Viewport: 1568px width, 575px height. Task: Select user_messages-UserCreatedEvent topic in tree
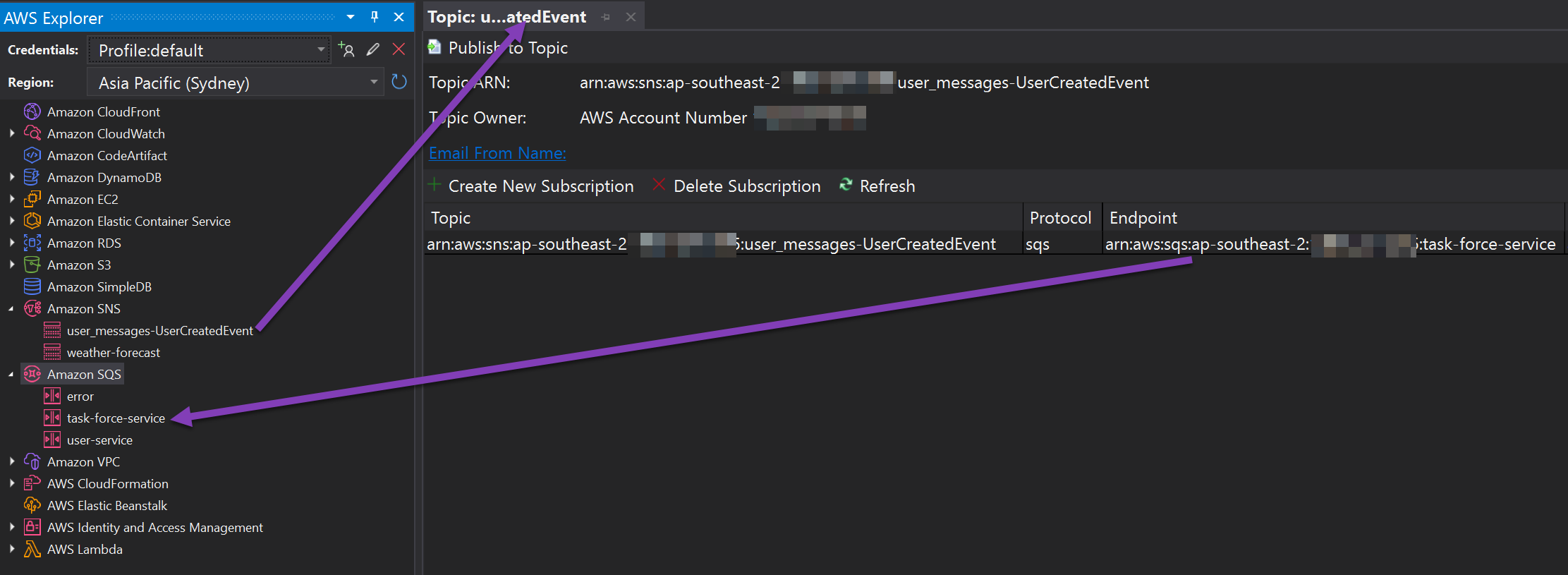coord(159,330)
